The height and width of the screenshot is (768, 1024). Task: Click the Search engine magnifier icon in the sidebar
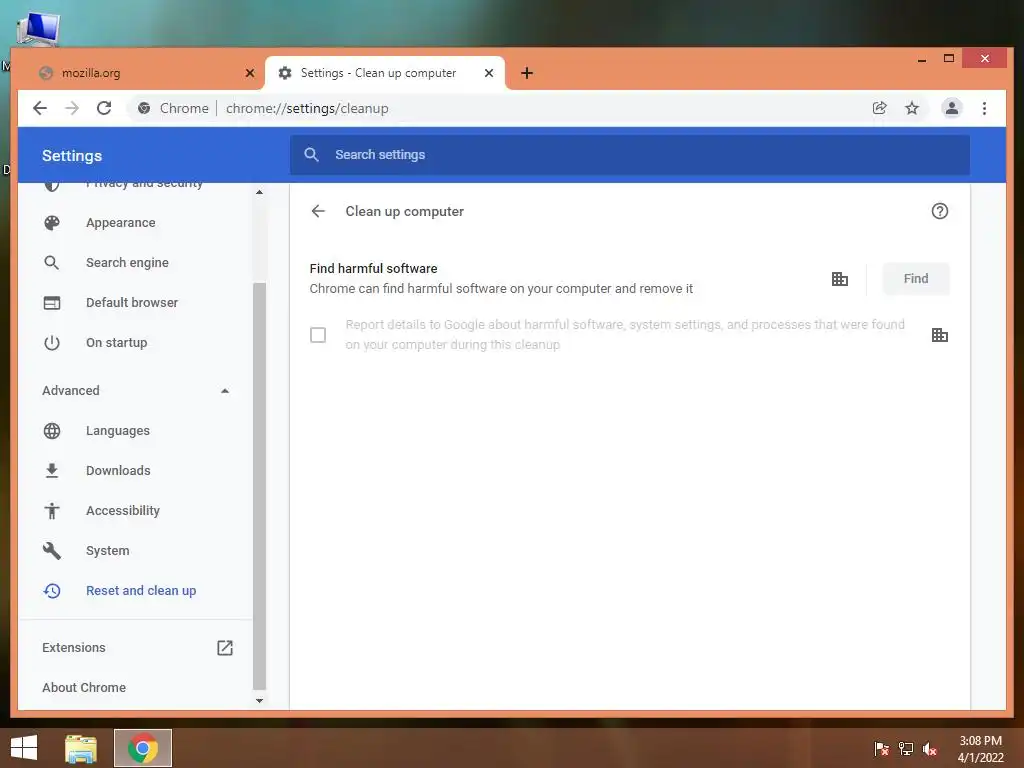[x=52, y=263]
